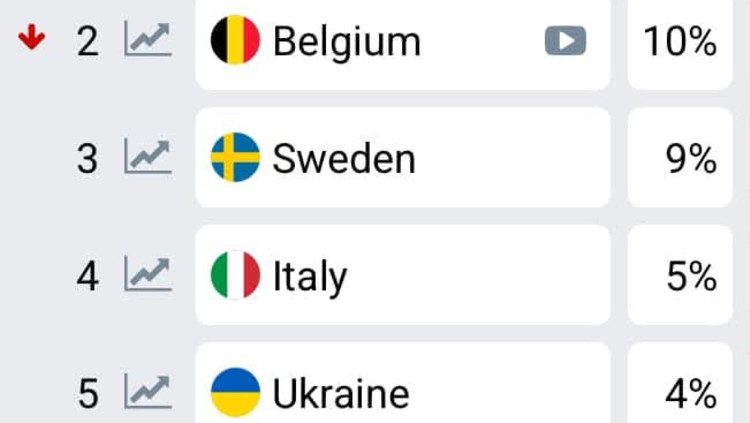Click rank number 3 for Sweden
This screenshot has width=750, height=423.
click(x=88, y=159)
